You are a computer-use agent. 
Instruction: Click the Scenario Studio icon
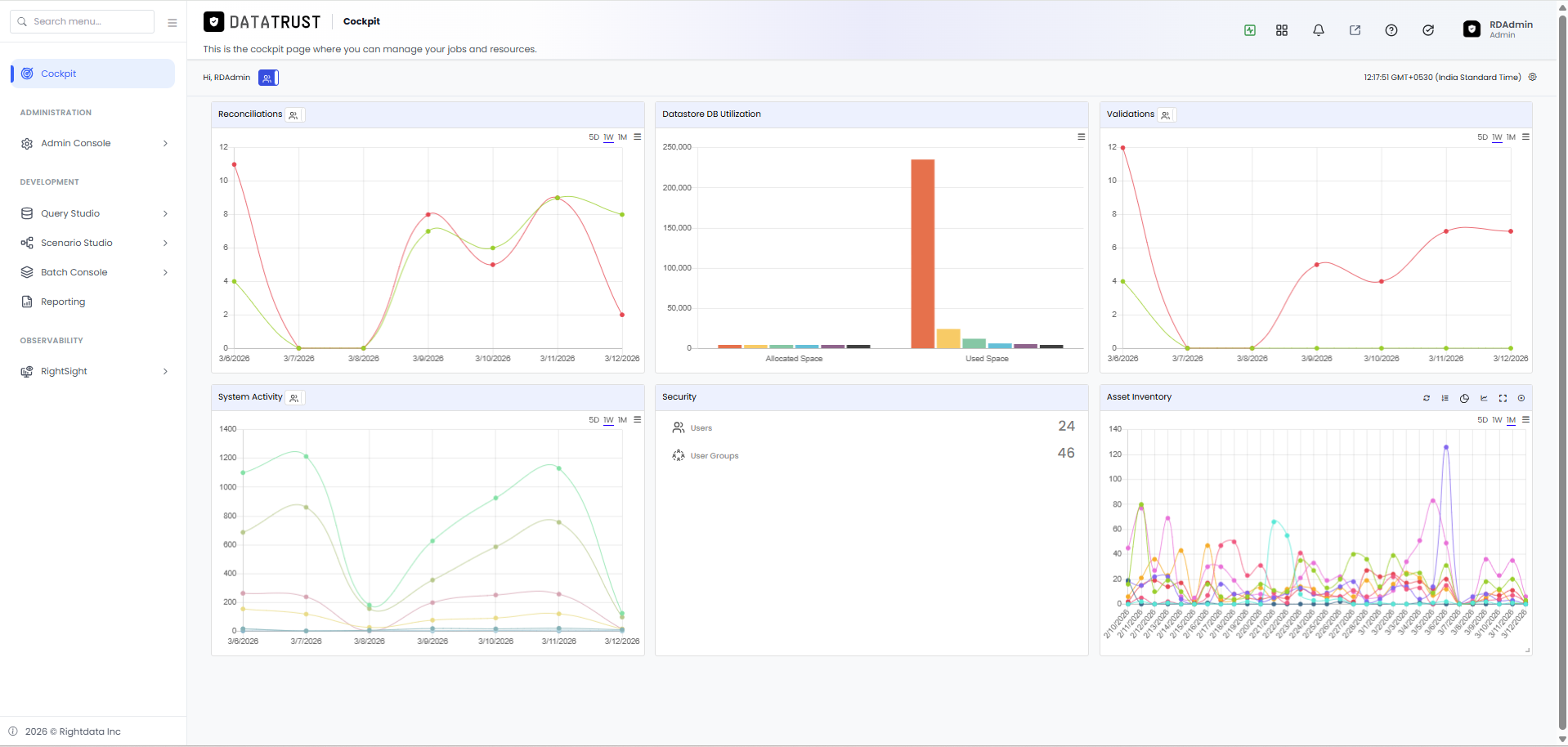[27, 243]
